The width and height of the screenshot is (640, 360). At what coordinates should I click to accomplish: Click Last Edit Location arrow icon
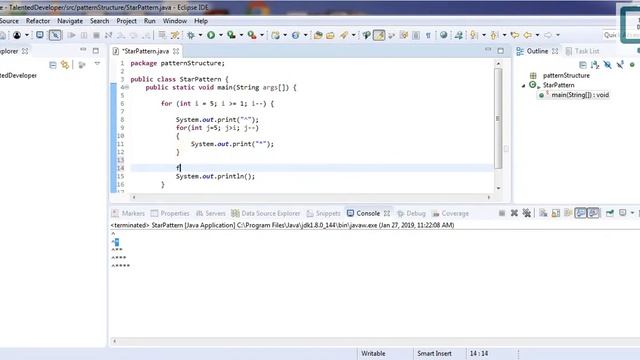click(x=515, y=36)
